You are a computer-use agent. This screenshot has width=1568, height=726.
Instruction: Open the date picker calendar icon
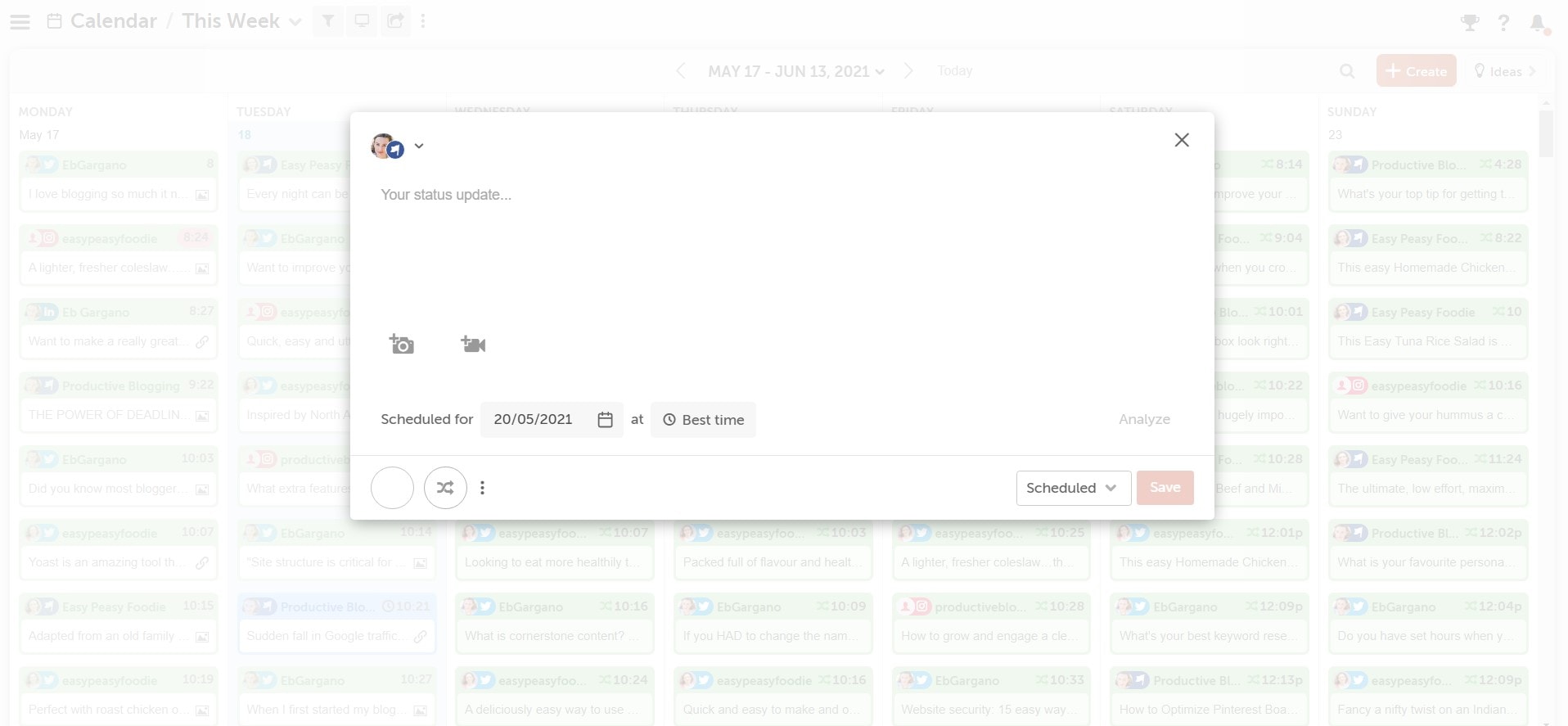pyautogui.click(x=605, y=420)
